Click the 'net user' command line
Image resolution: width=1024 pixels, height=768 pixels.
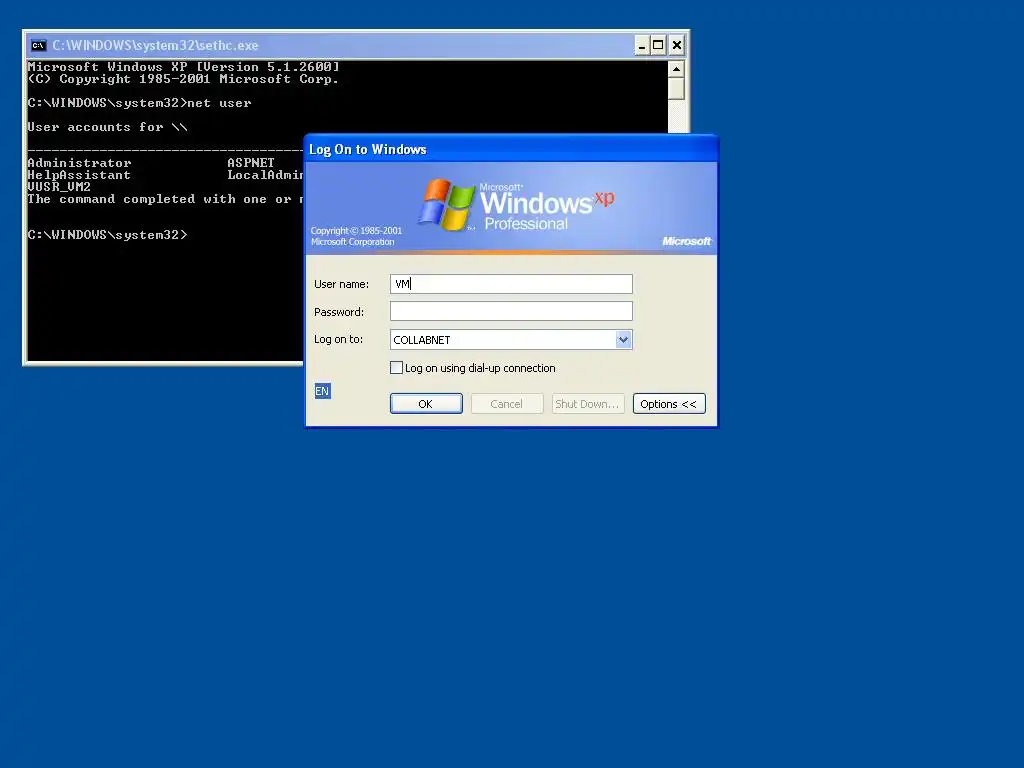coord(139,103)
